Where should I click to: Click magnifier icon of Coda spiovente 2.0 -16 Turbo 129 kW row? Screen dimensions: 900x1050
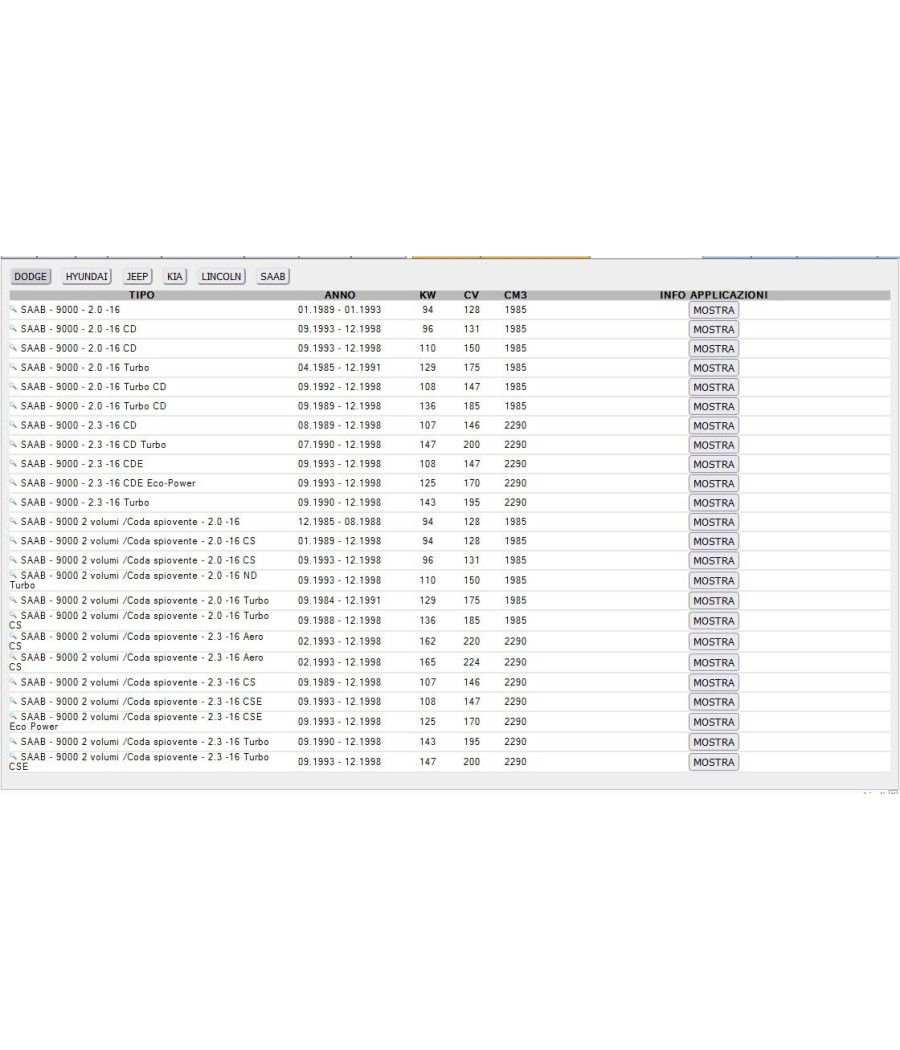point(13,600)
